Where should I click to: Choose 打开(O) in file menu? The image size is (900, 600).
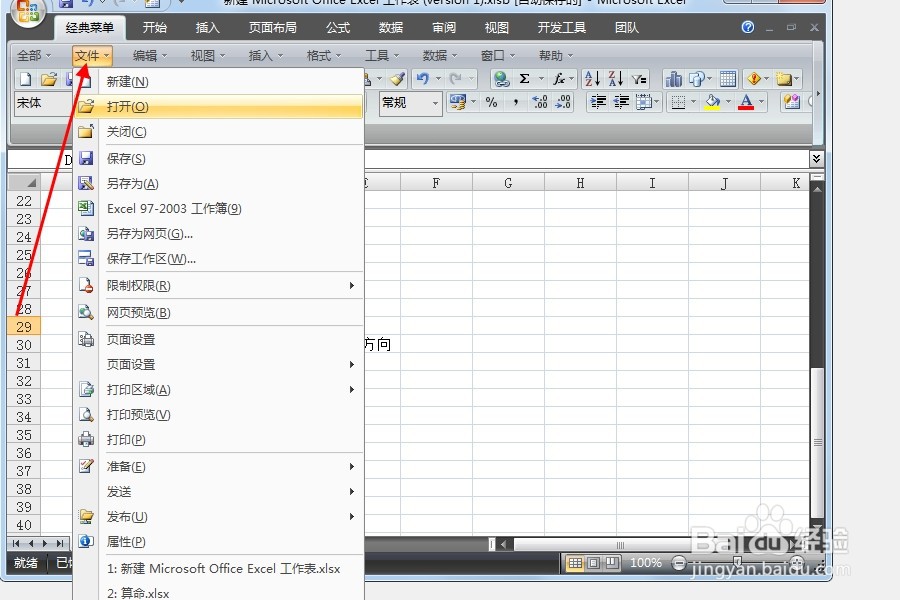(x=219, y=106)
